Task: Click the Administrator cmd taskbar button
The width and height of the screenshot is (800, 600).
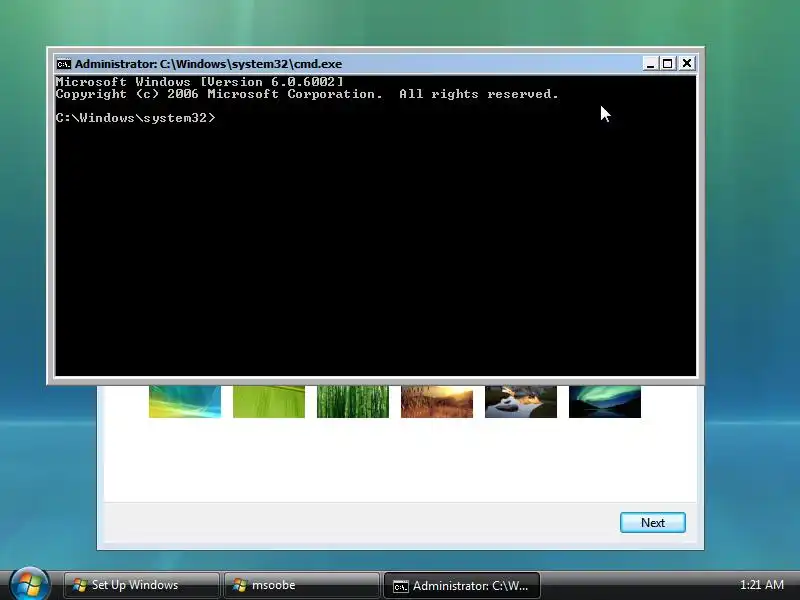Action: (462, 586)
